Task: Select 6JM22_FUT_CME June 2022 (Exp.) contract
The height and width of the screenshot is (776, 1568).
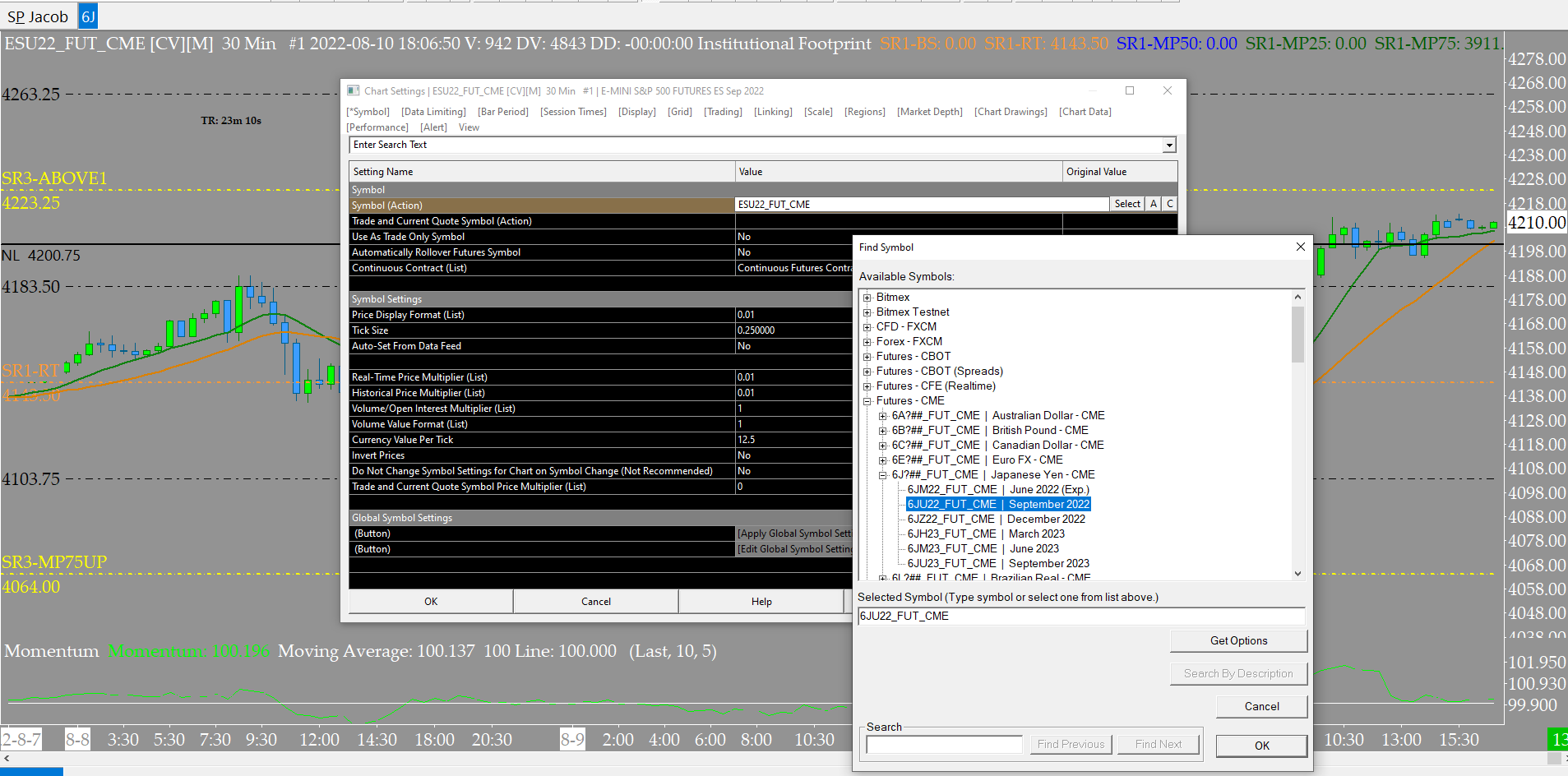Action: point(998,490)
